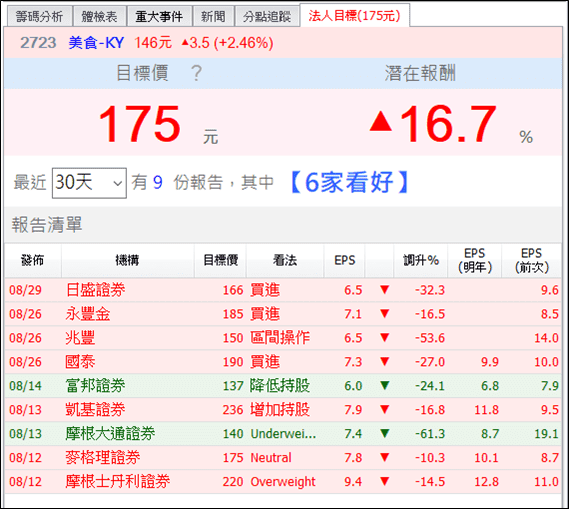569x509 pixels.
Task: Click the 14.0 previous EPS value
Action: pos(546,338)
